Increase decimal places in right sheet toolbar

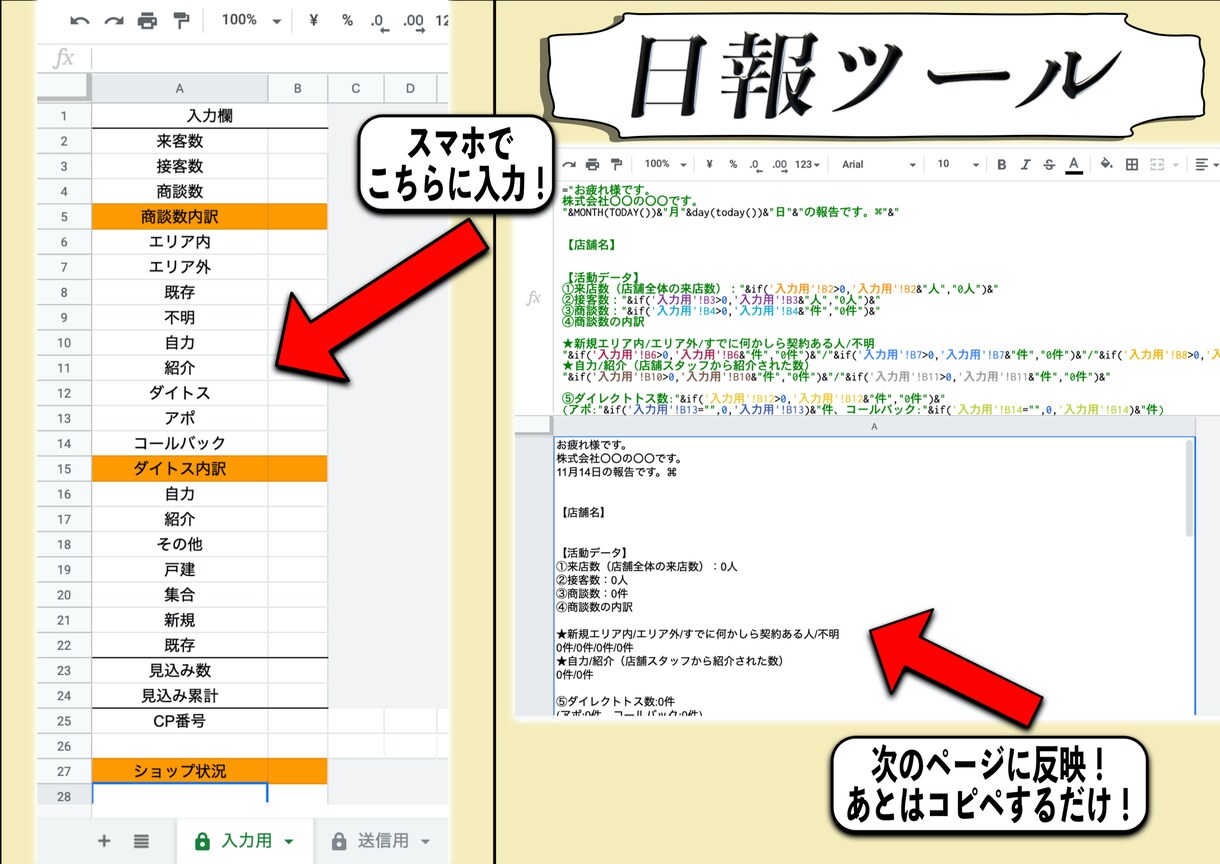tap(779, 165)
